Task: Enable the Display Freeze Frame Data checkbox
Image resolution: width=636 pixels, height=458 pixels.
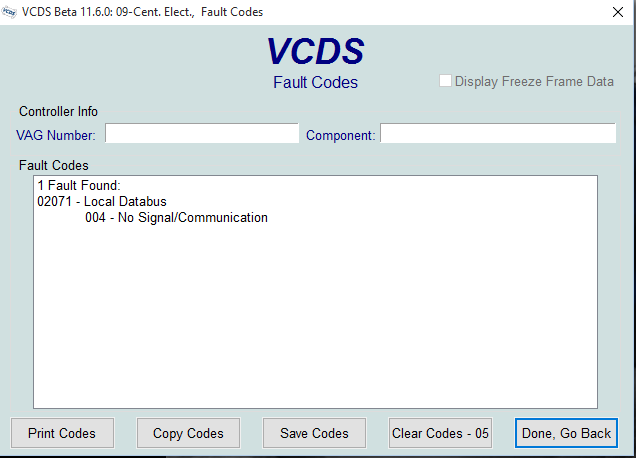Action: (445, 81)
